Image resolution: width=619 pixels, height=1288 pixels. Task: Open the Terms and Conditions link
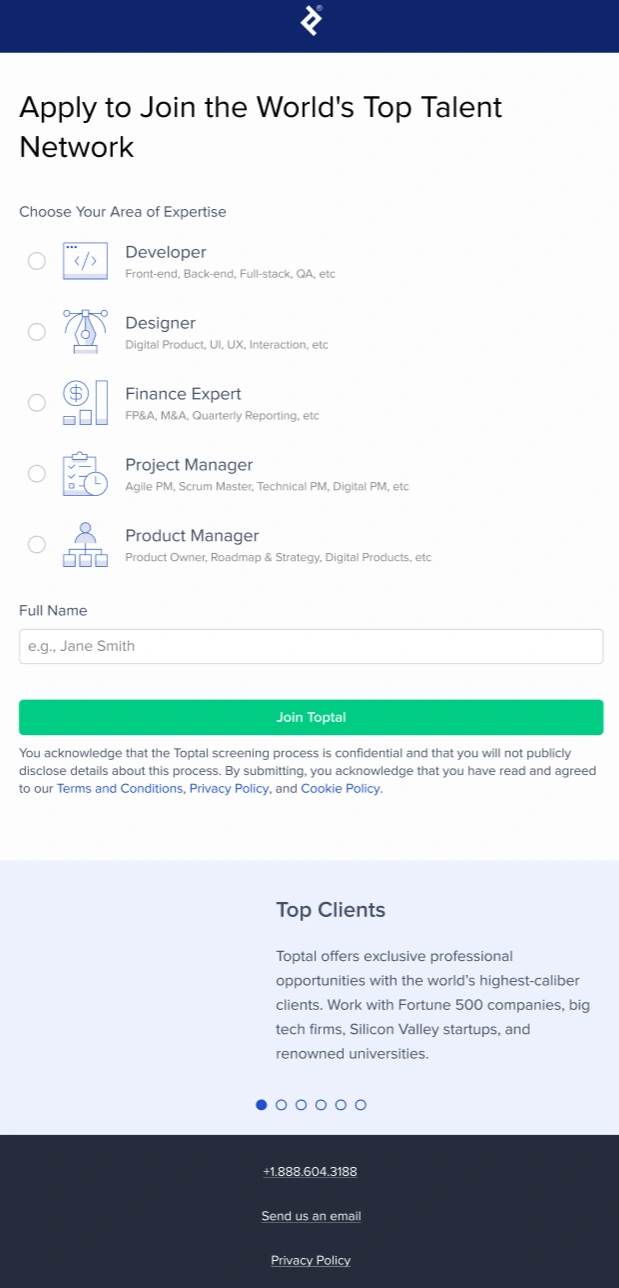[x=120, y=789]
